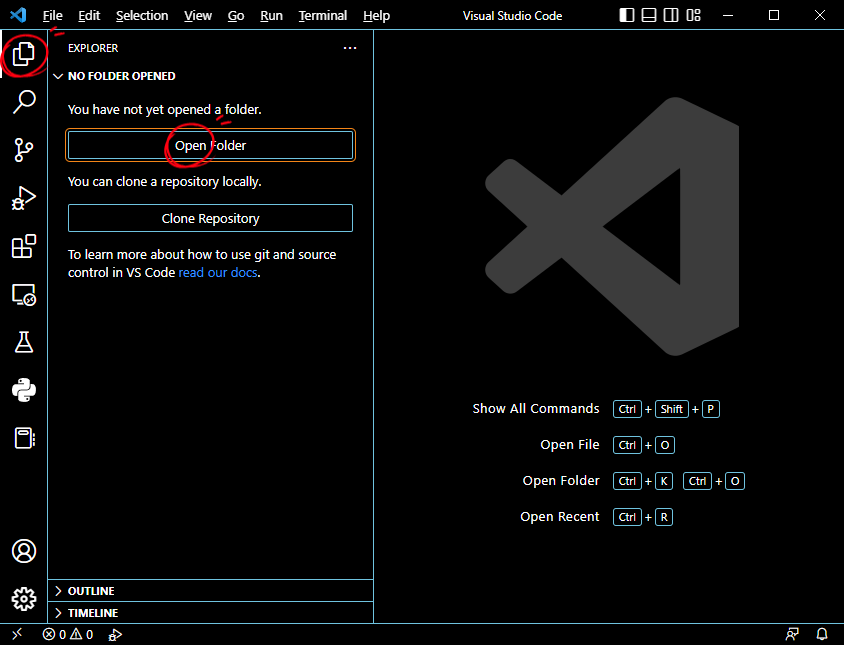Open the Explorer view in activity bar
Screen dimensions: 844x645
24,54
